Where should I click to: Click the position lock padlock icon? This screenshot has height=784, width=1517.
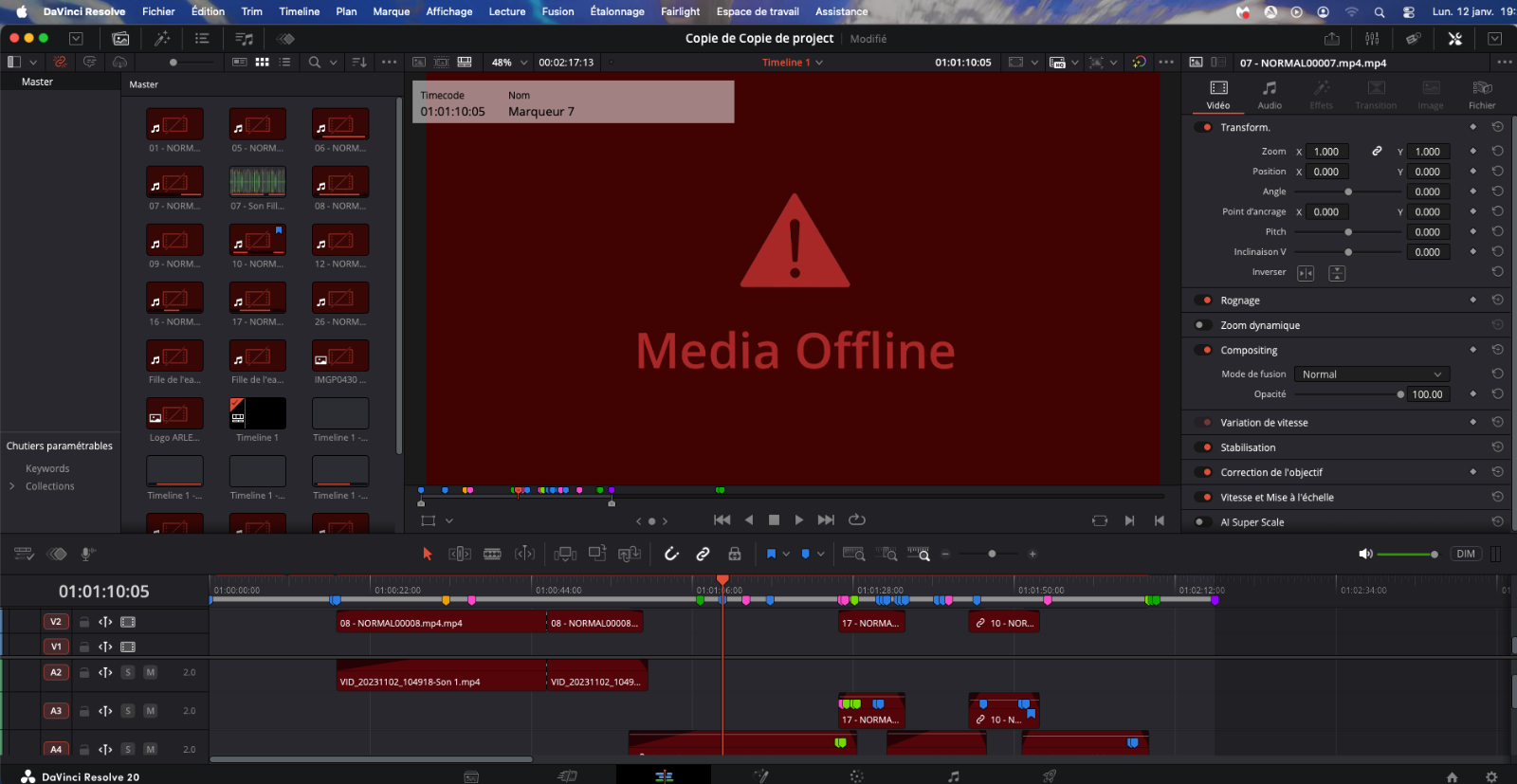pyautogui.click(x=734, y=554)
